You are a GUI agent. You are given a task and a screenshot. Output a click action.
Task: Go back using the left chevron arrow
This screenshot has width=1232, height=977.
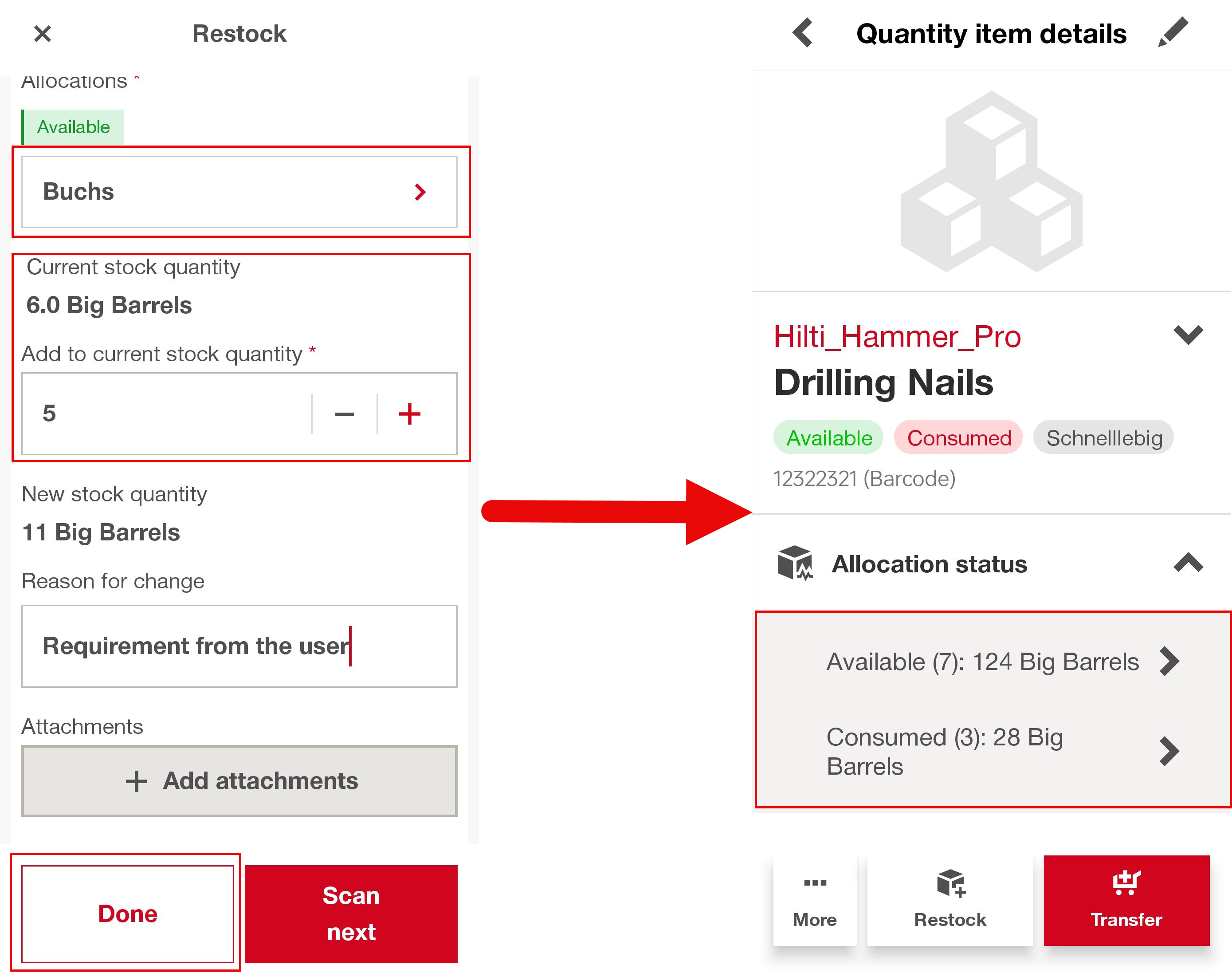(x=803, y=32)
